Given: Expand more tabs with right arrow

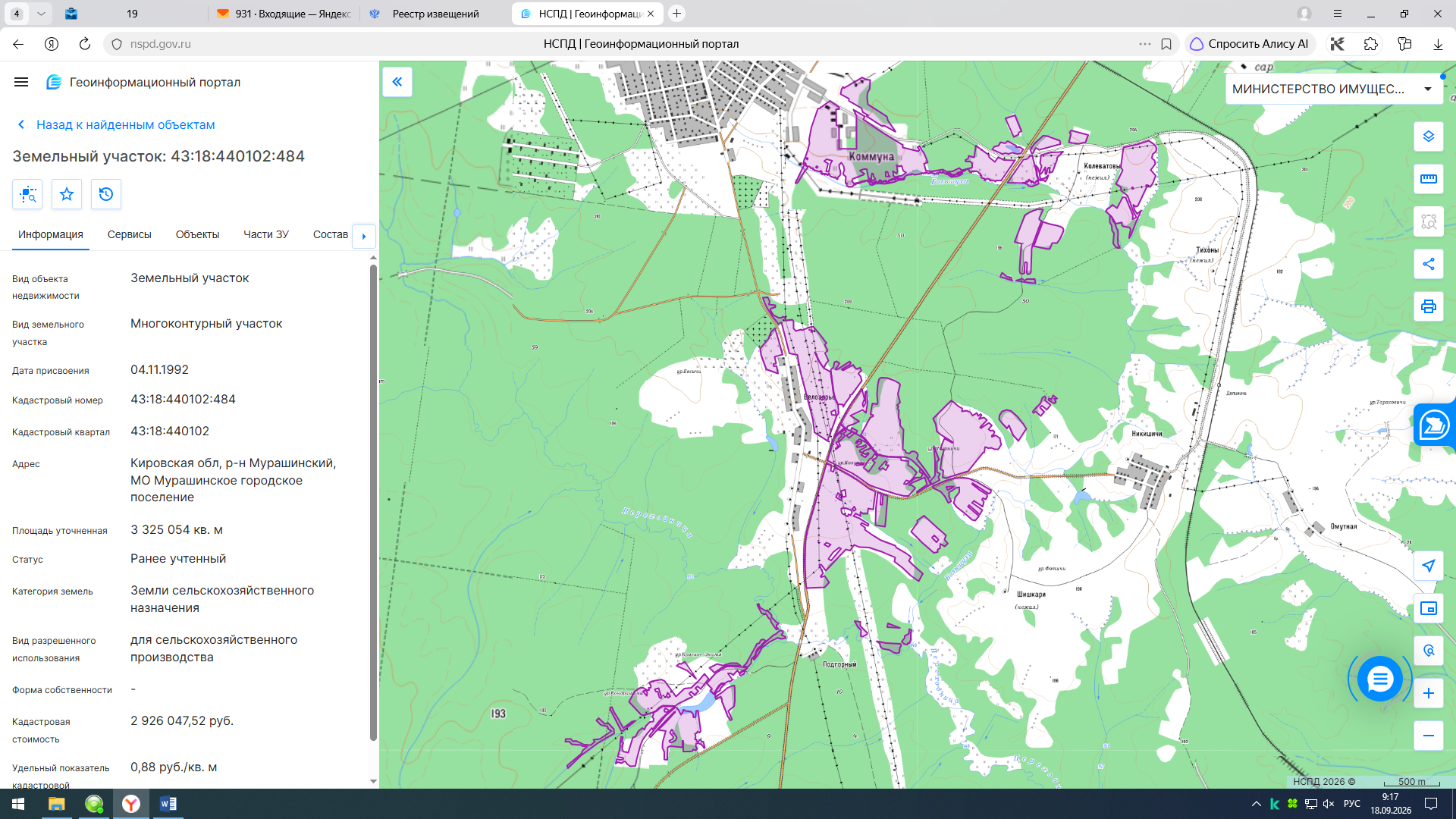Looking at the screenshot, I should tap(364, 236).
